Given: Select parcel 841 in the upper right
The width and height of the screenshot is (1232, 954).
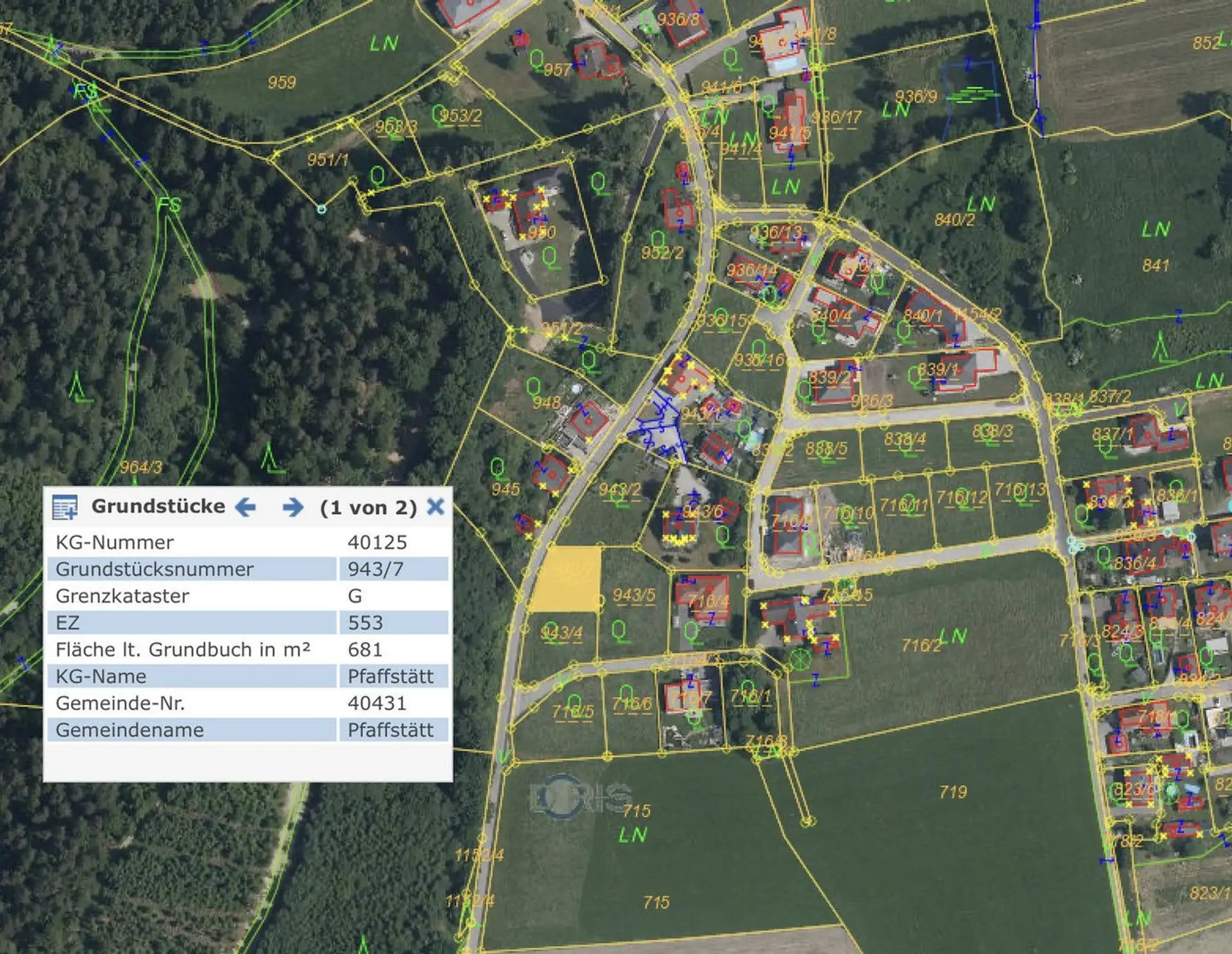Looking at the screenshot, I should coord(1156,265).
